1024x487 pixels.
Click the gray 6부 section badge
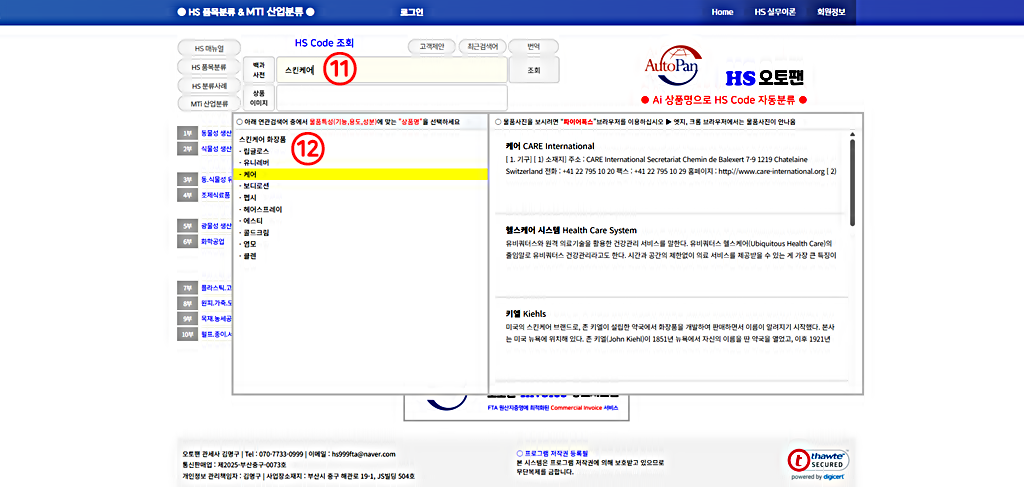click(187, 242)
